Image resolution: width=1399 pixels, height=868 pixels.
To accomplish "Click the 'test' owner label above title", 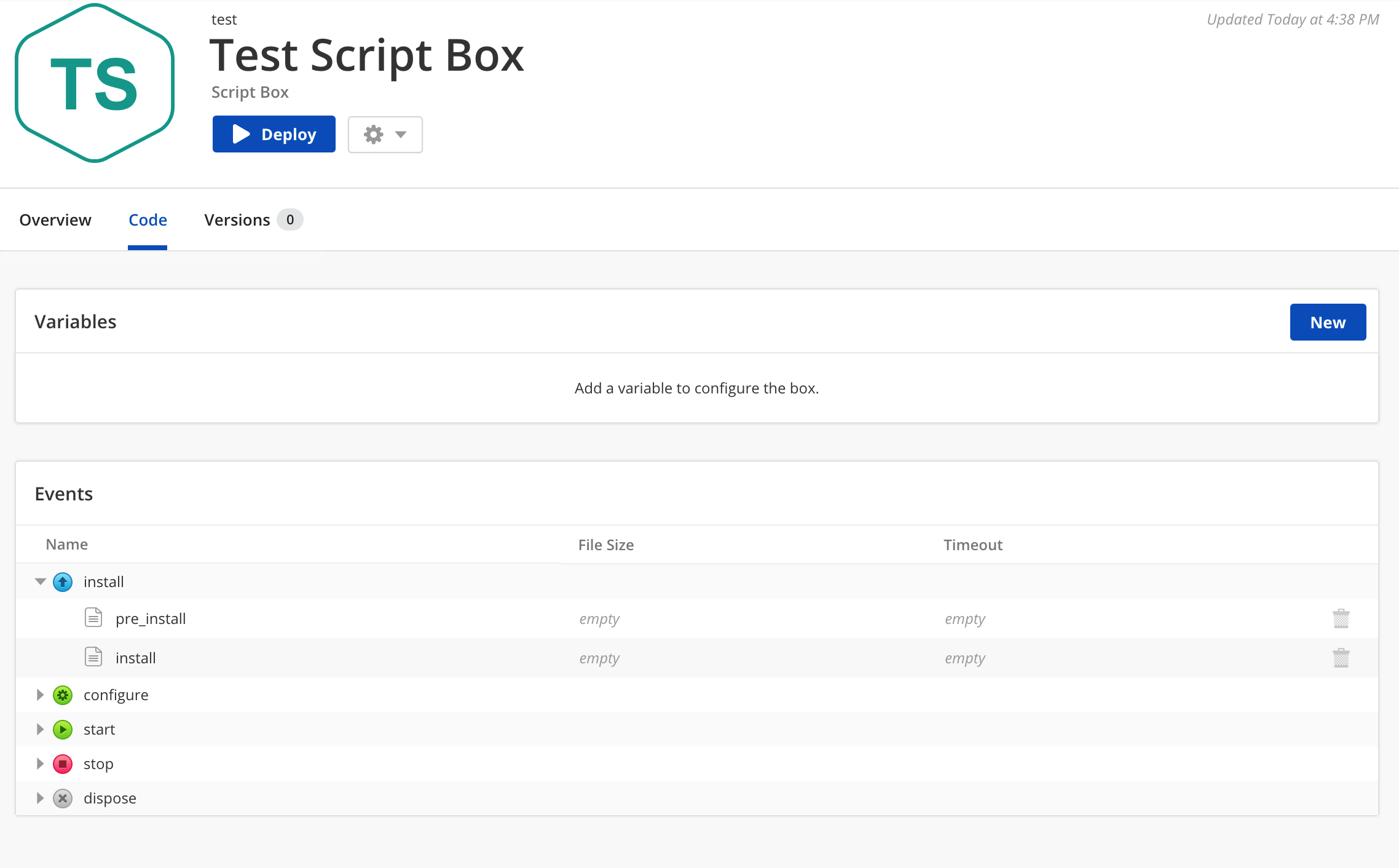I will coord(224,20).
